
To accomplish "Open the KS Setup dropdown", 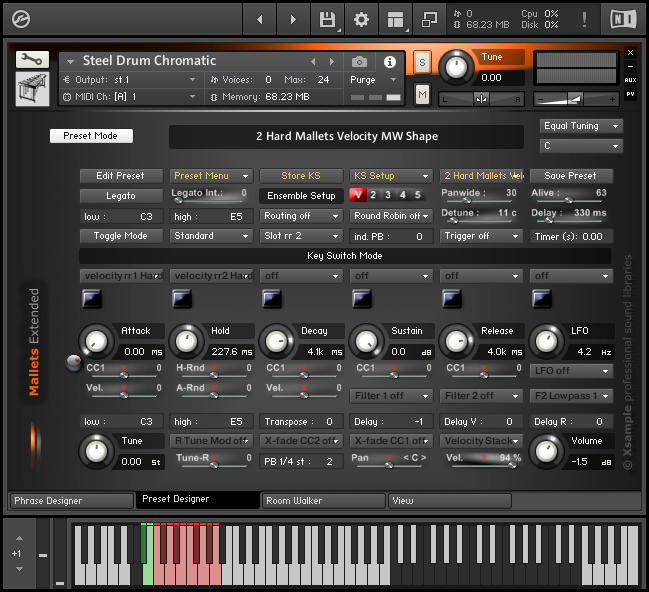I will point(391,176).
